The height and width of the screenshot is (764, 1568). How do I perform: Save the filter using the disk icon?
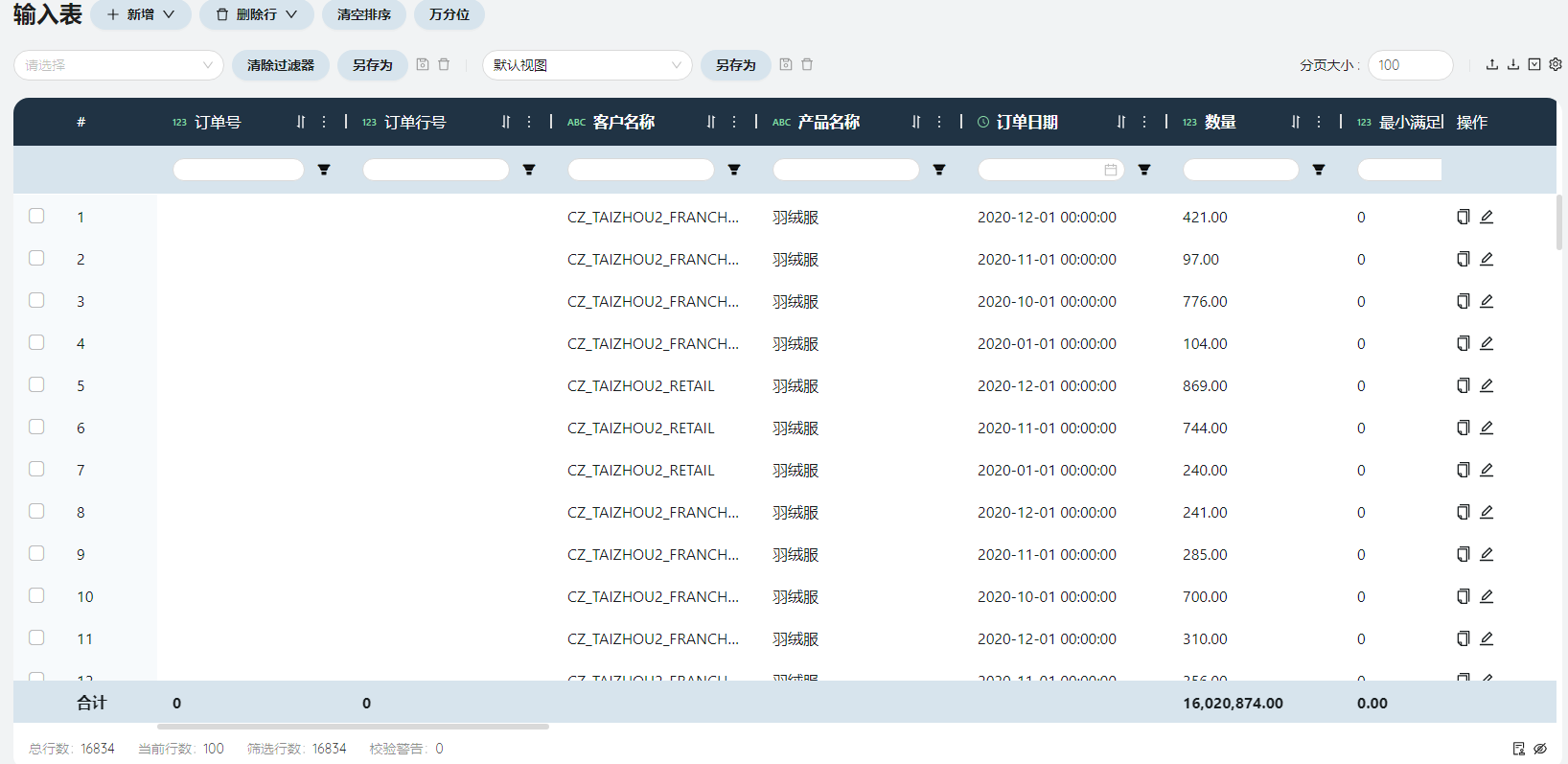point(423,64)
